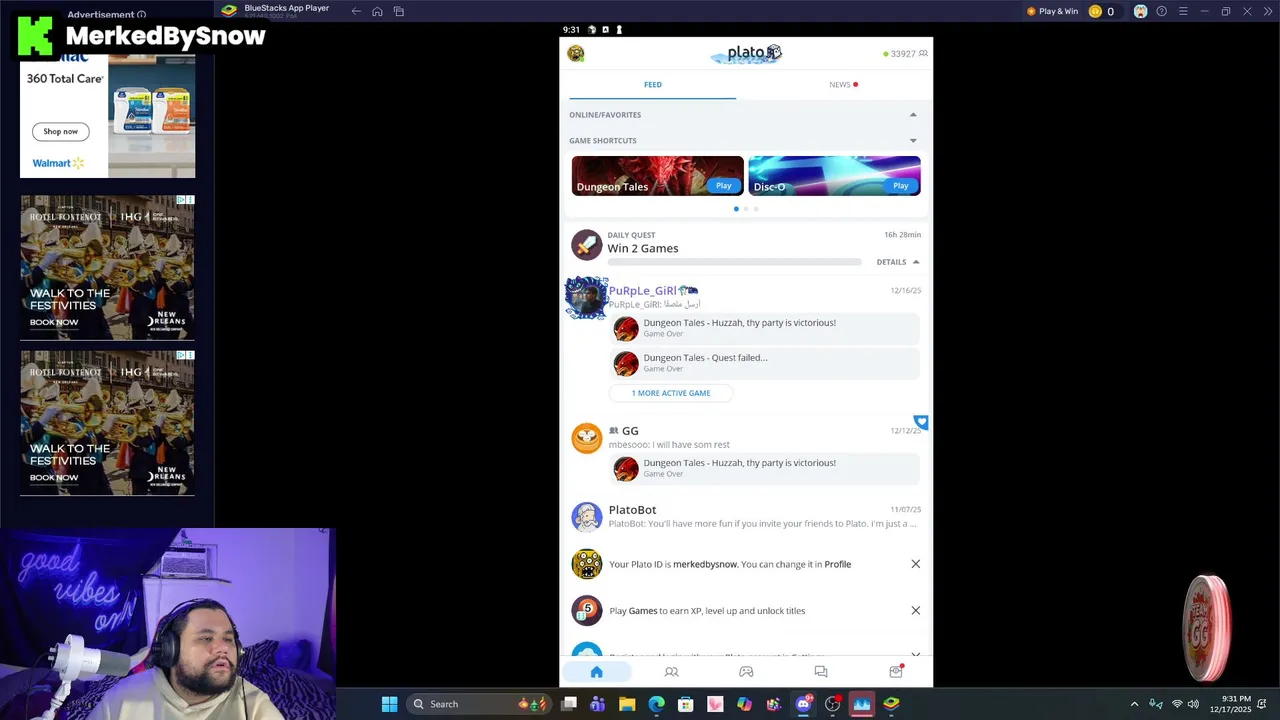The height and width of the screenshot is (720, 1280).
Task: Switch to the NEWS tab
Action: [843, 85]
